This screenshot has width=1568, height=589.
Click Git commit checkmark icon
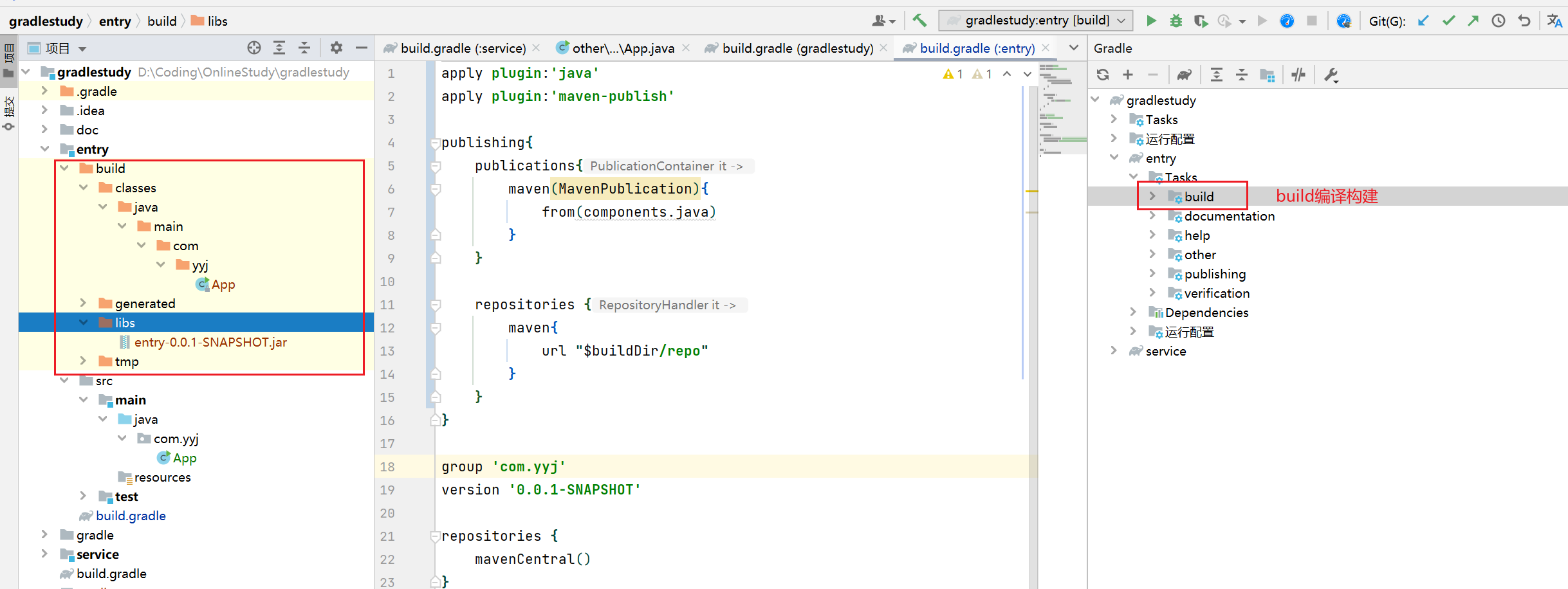pyautogui.click(x=1448, y=21)
